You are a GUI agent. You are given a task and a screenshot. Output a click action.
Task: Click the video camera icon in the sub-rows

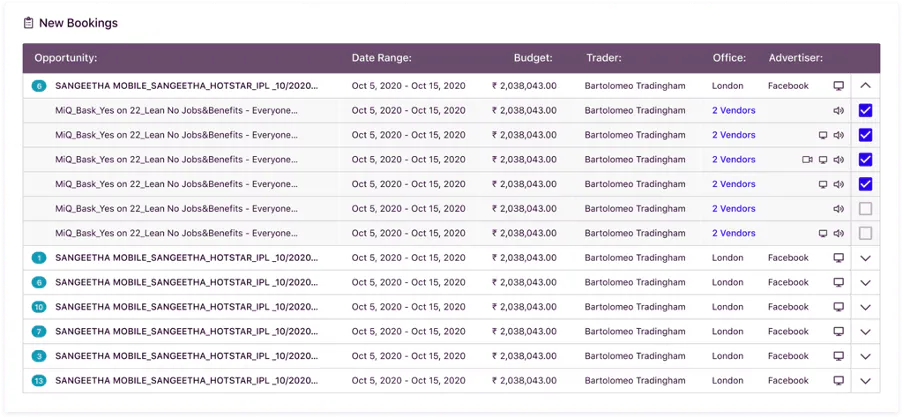click(807, 160)
